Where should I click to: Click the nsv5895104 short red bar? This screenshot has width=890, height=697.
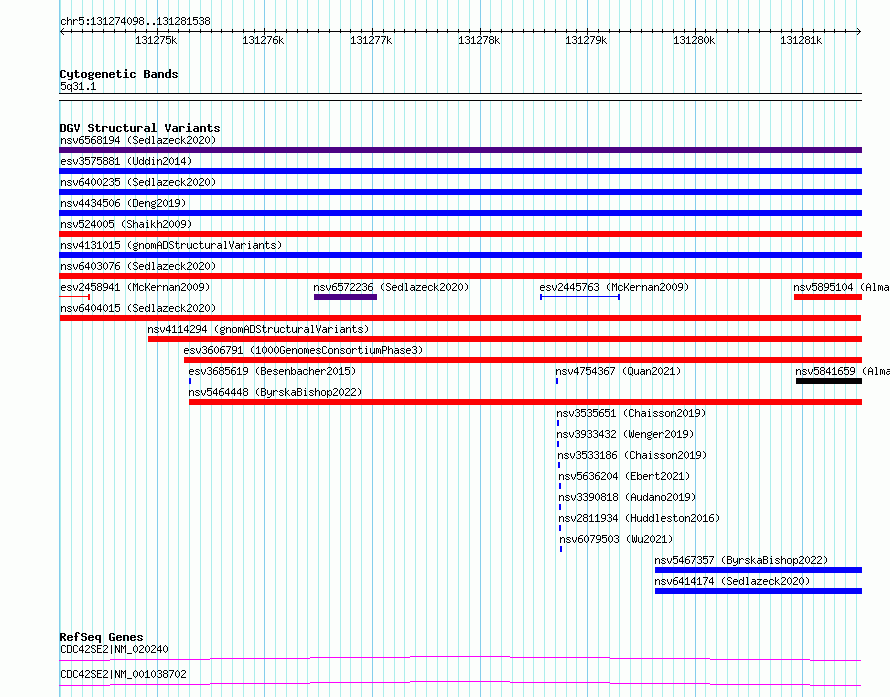828,297
